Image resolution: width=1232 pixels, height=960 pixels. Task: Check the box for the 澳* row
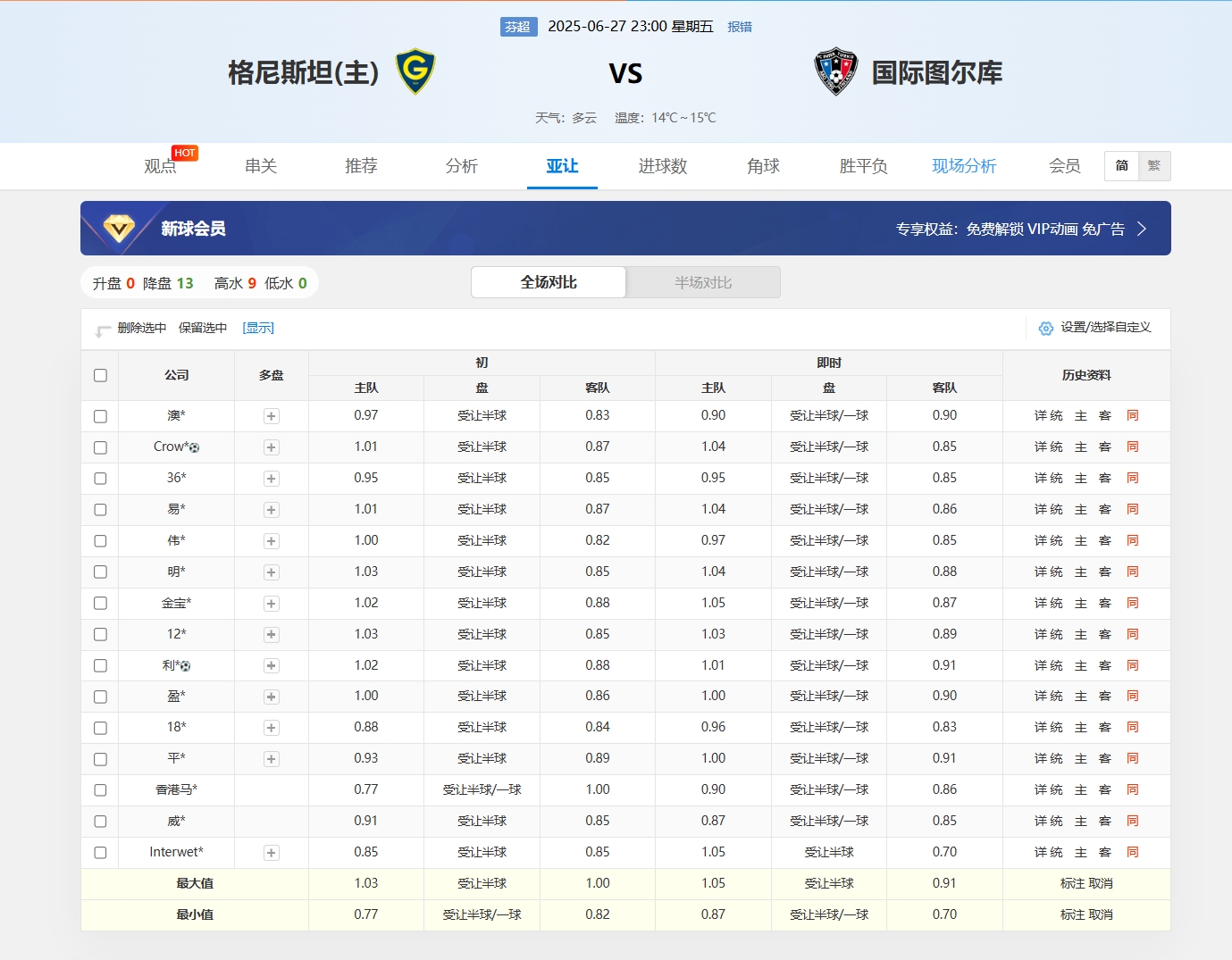(100, 416)
